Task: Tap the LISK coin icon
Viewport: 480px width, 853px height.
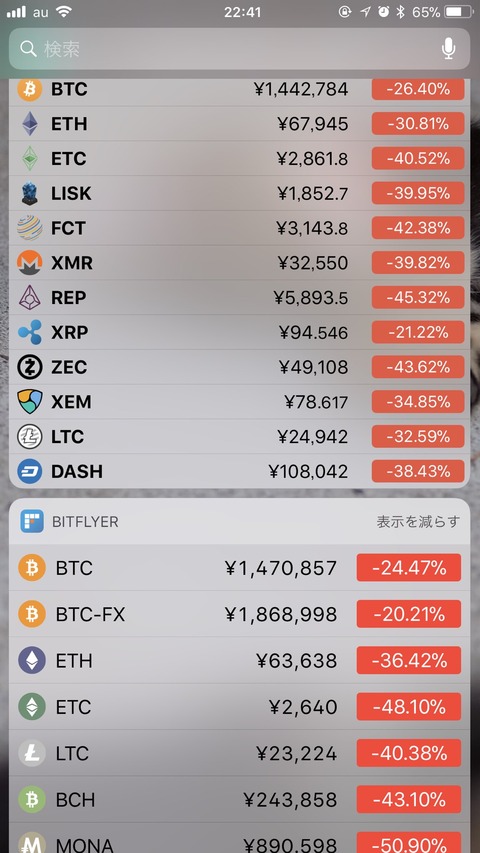Action: point(30,193)
